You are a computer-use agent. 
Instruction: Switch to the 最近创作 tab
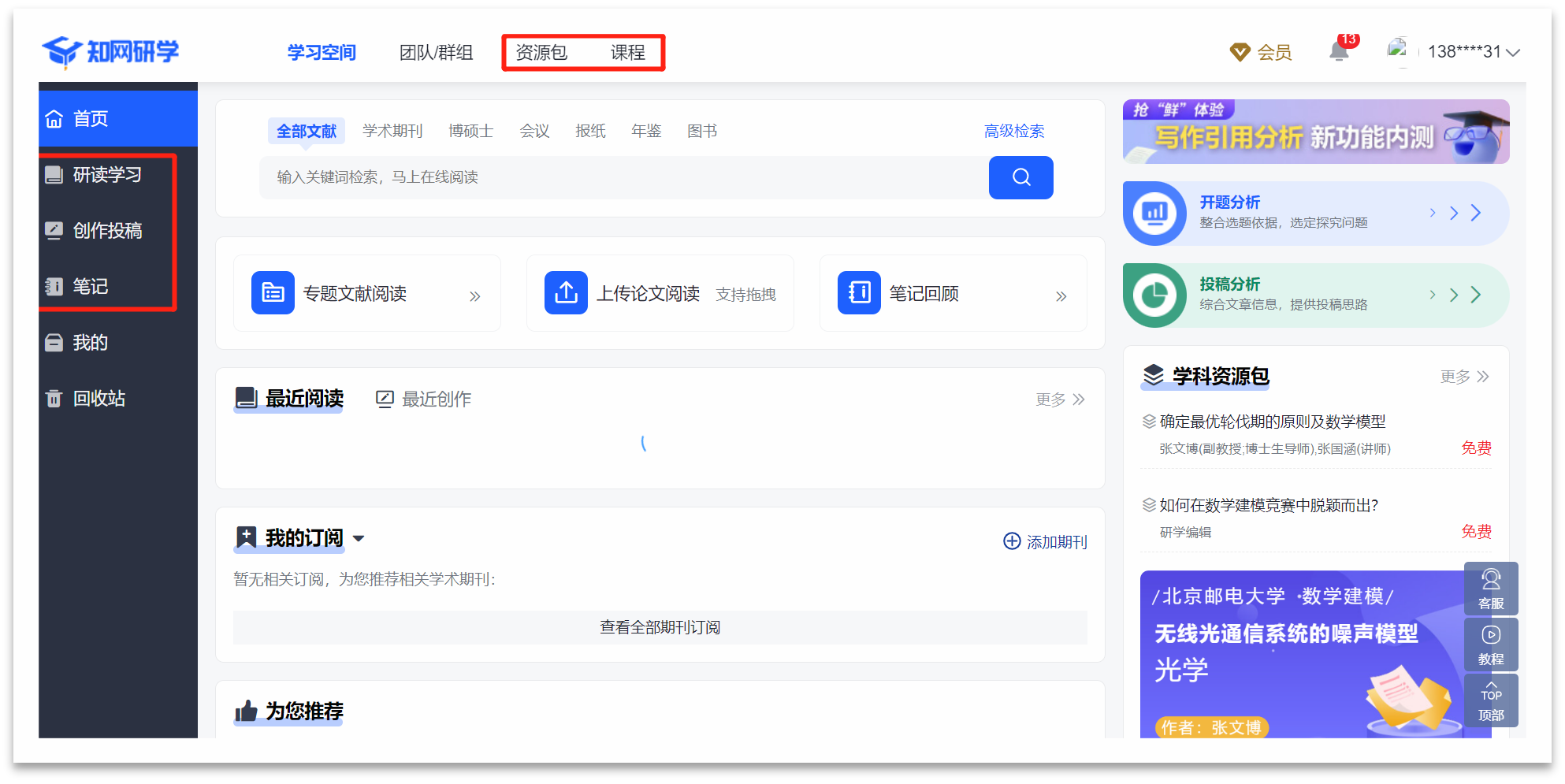tap(424, 399)
